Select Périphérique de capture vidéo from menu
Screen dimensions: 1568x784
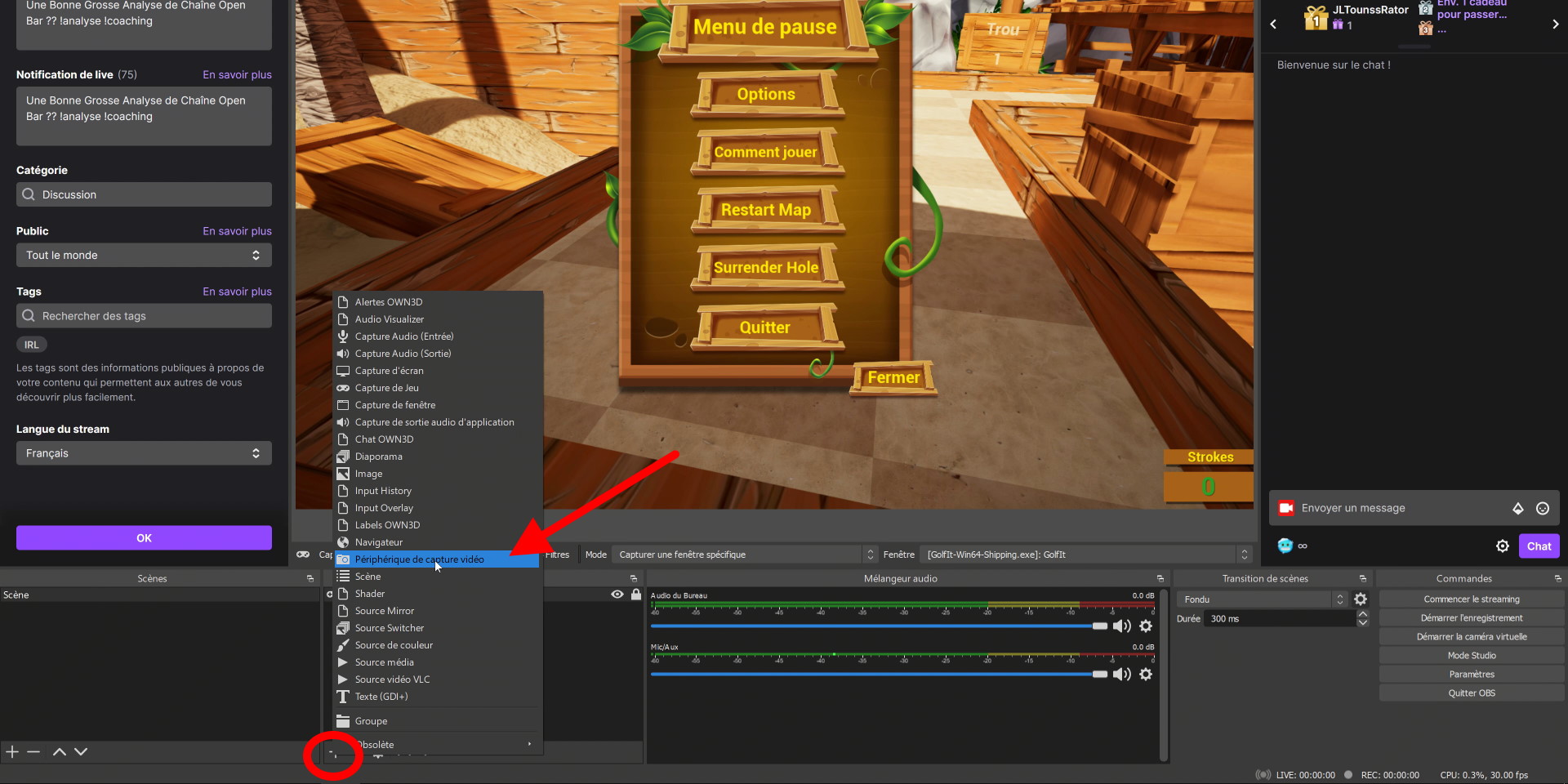[438, 559]
